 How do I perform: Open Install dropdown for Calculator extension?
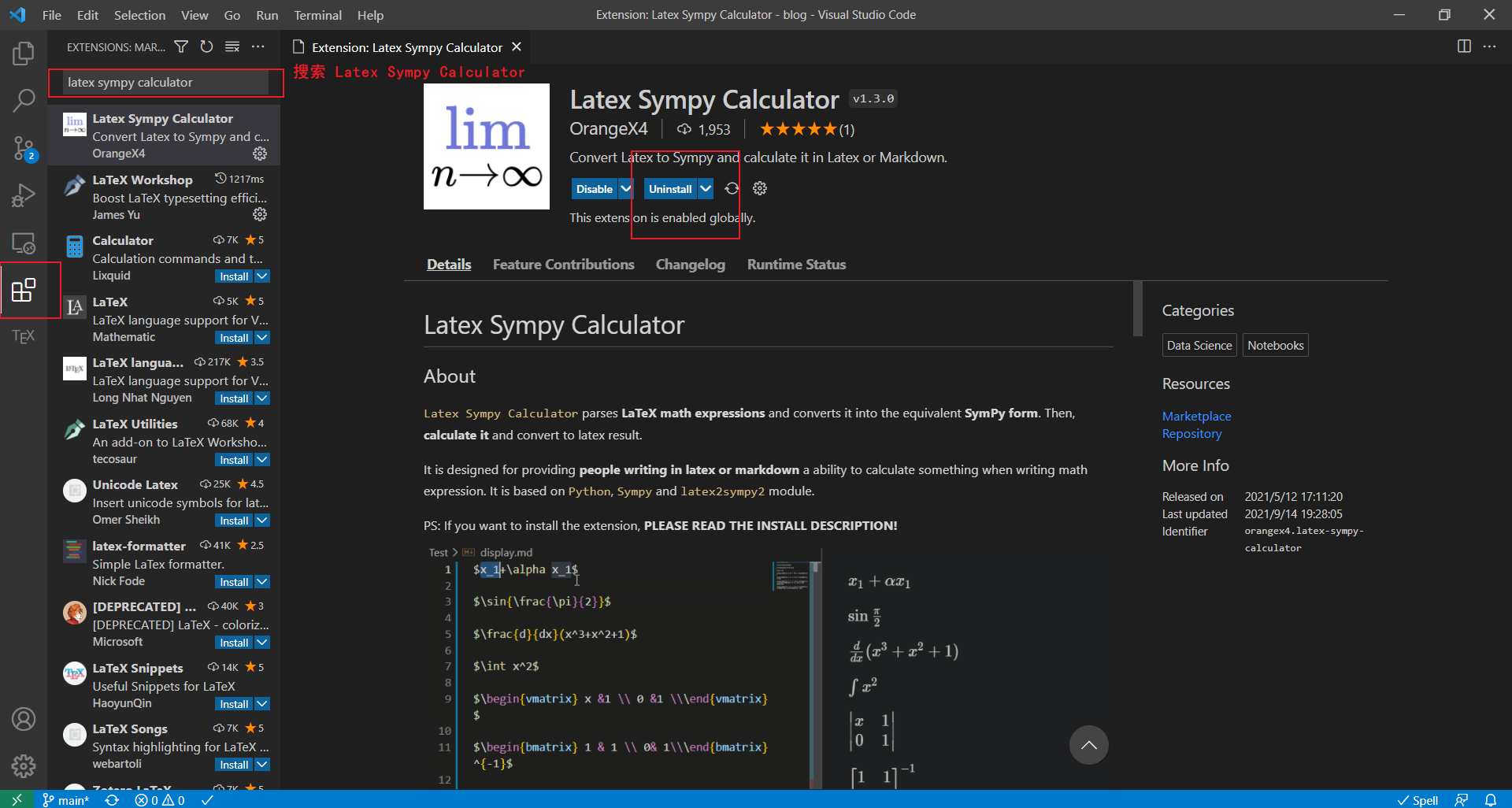pyautogui.click(x=262, y=276)
